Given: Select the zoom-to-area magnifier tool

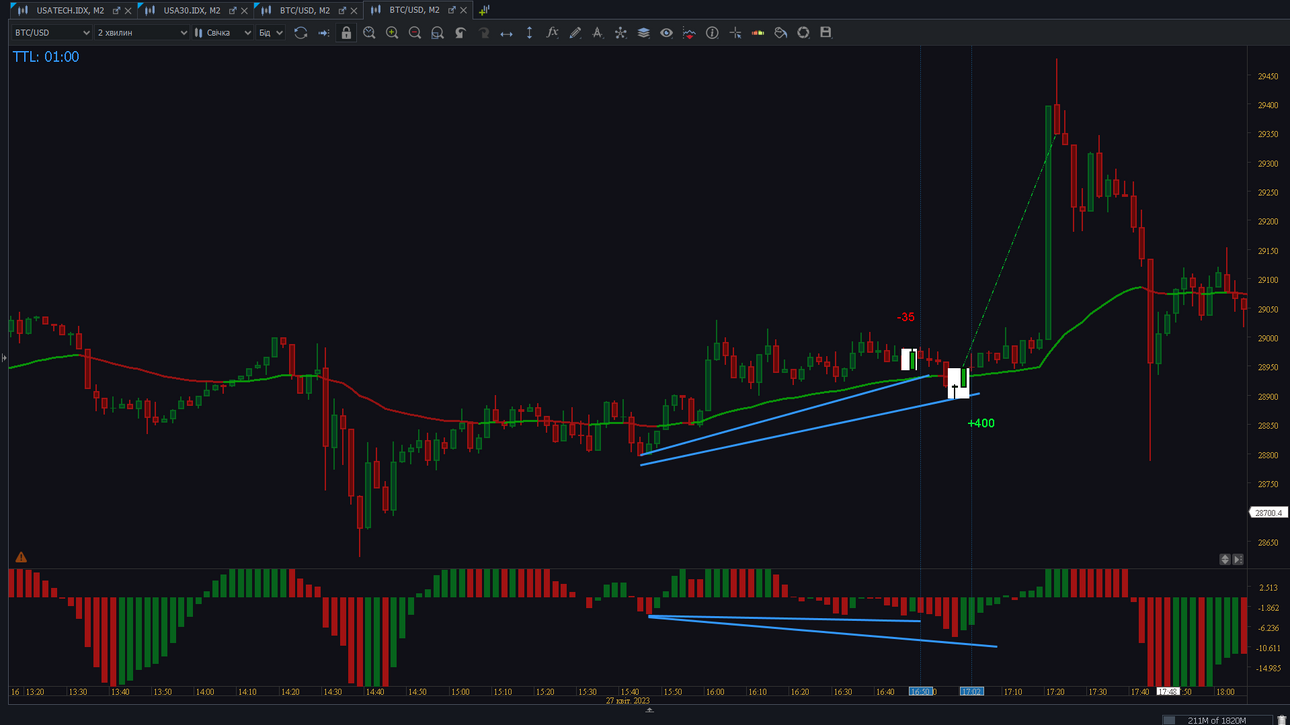Looking at the screenshot, I should [437, 33].
